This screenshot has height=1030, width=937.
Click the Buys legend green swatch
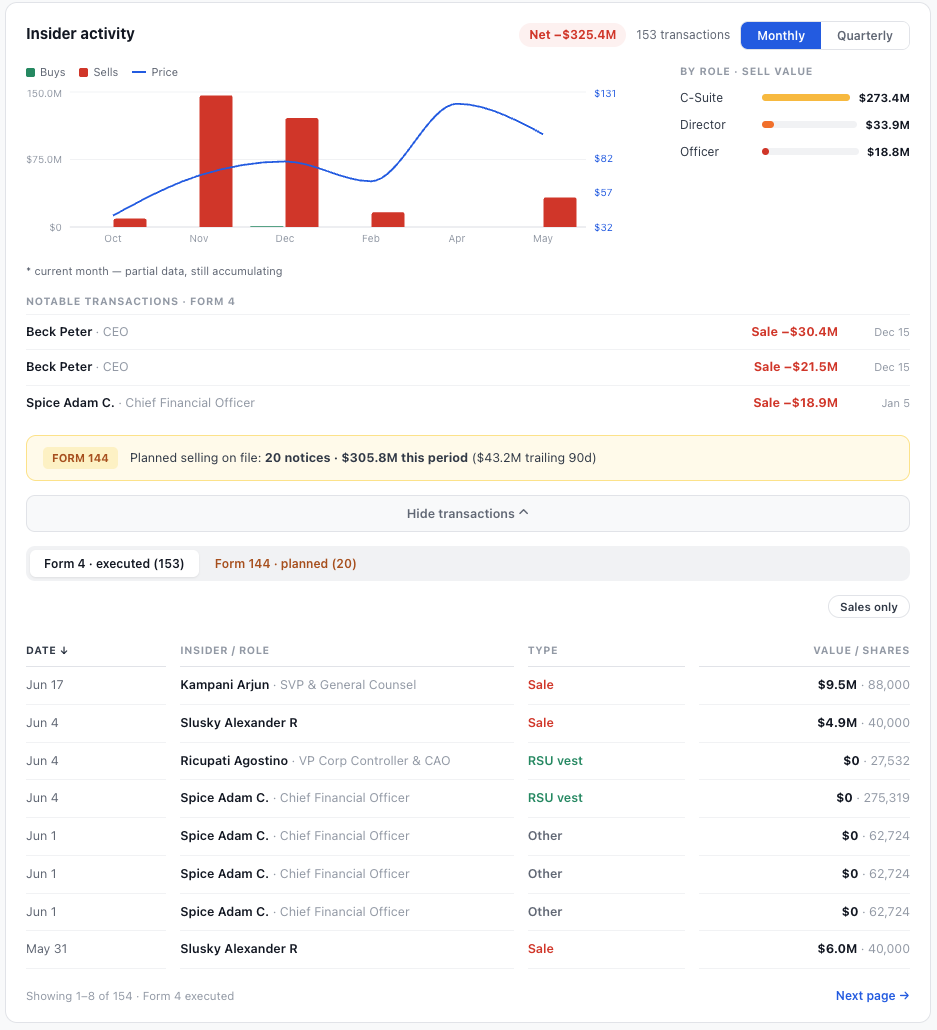click(30, 72)
